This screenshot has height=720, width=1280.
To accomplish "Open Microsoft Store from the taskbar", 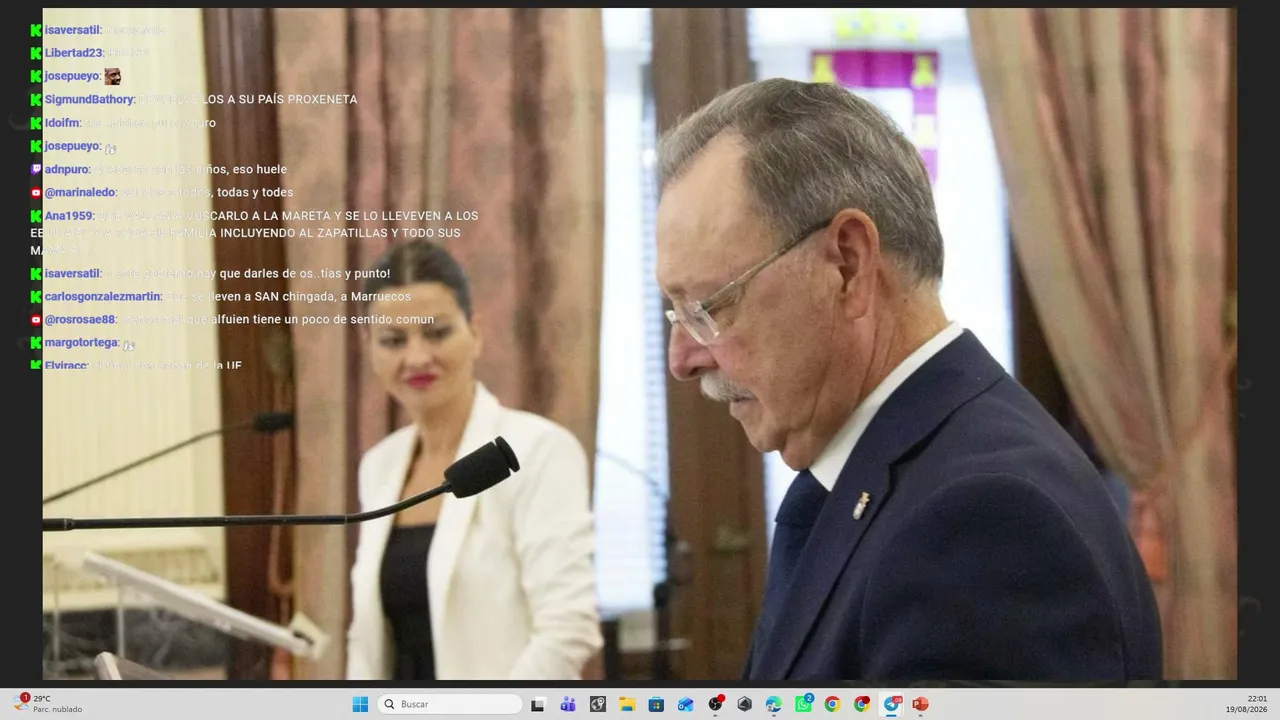I will click(656, 704).
